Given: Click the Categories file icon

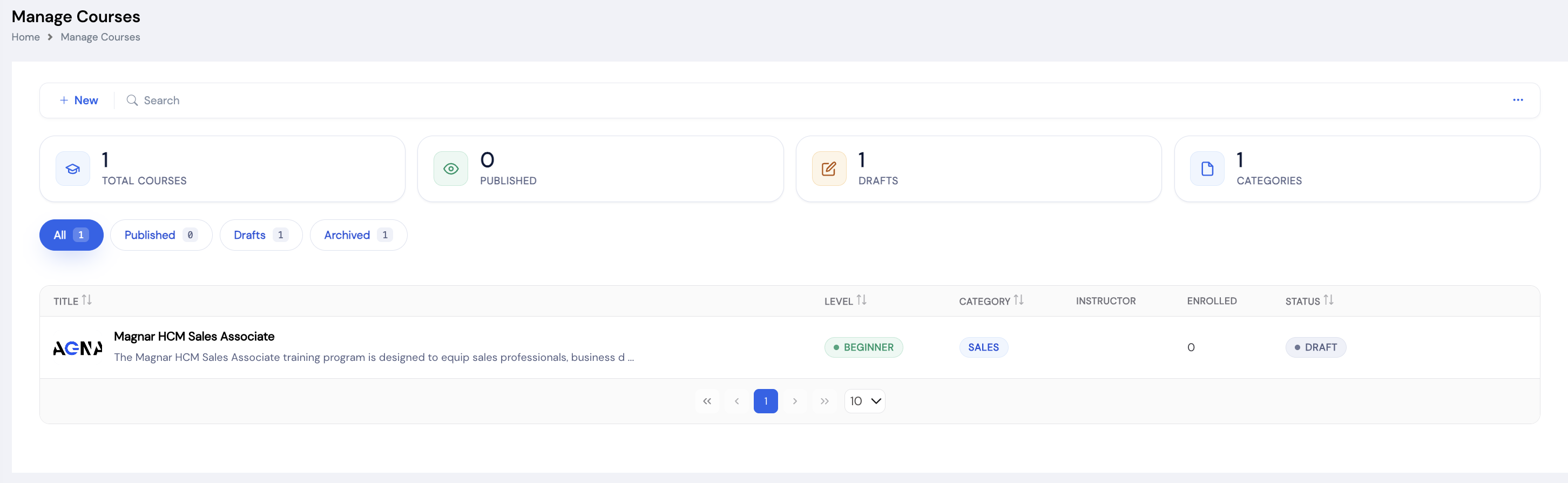Looking at the screenshot, I should (1206, 169).
